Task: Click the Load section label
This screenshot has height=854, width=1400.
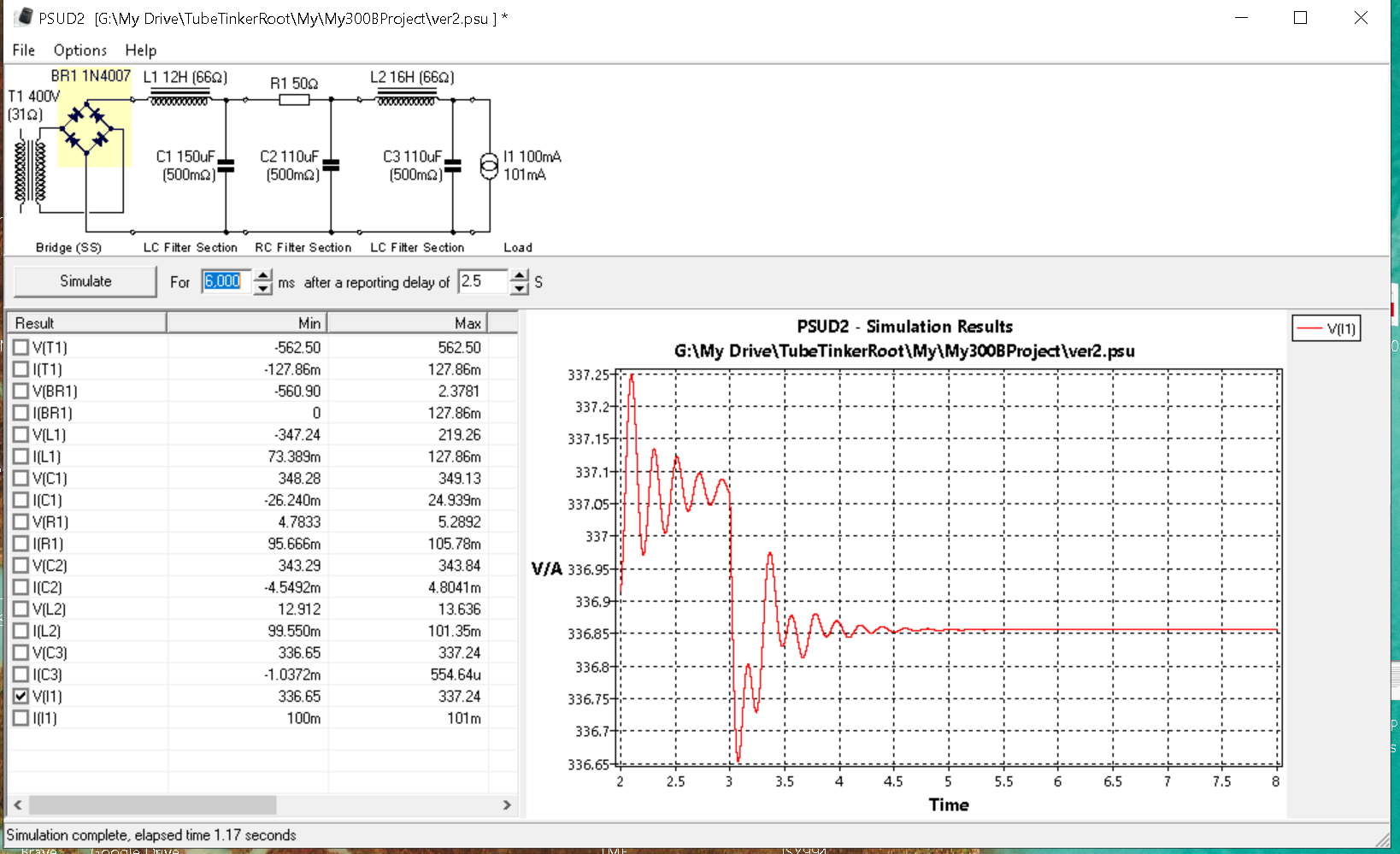Action: click(x=518, y=247)
